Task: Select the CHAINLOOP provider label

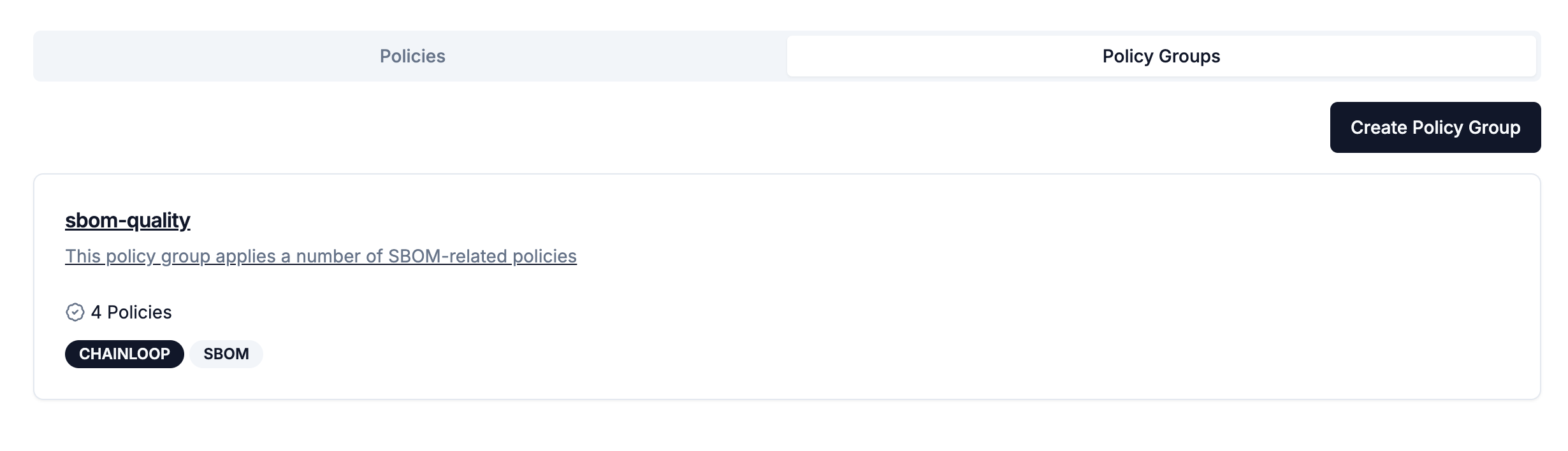Action: (x=124, y=354)
